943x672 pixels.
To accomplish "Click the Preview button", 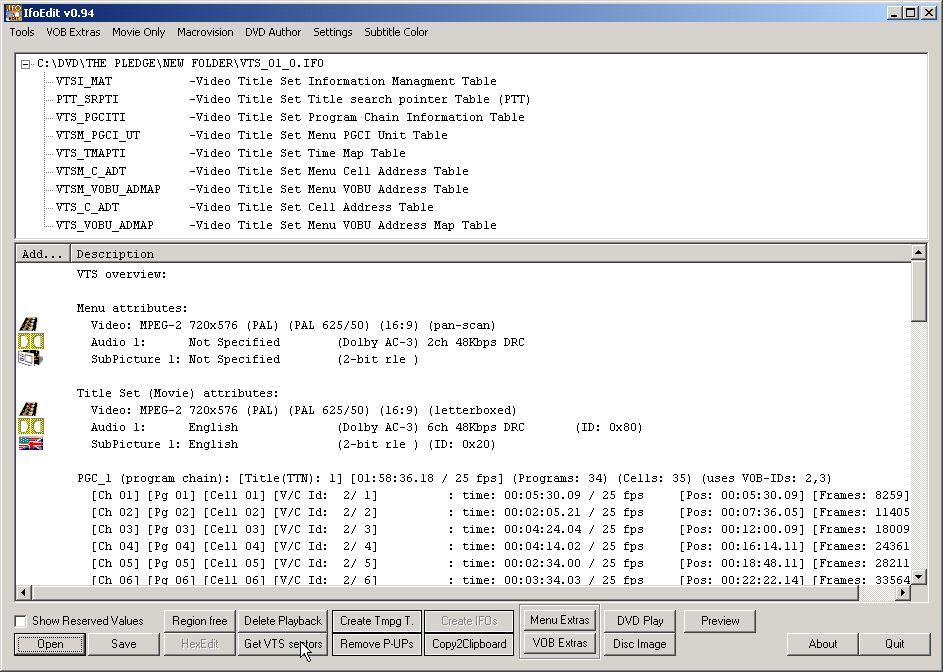I will tap(720, 621).
